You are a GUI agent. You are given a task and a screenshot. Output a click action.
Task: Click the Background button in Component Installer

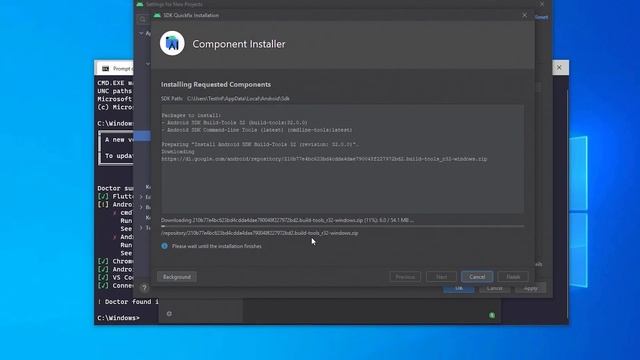[x=177, y=277]
